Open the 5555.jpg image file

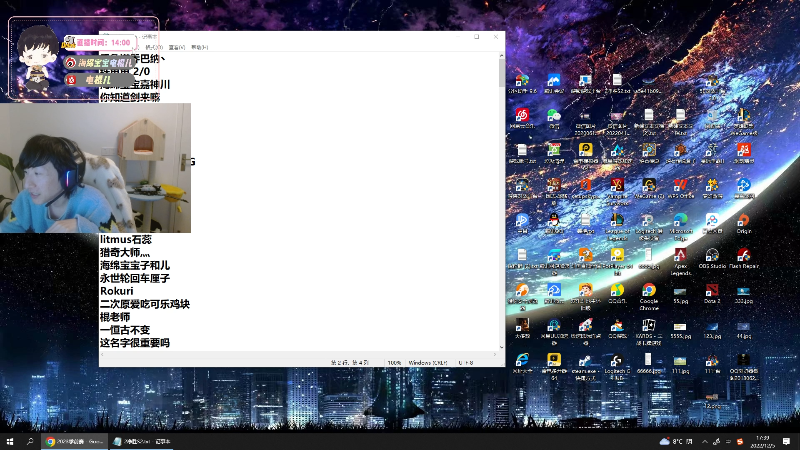[680, 331]
